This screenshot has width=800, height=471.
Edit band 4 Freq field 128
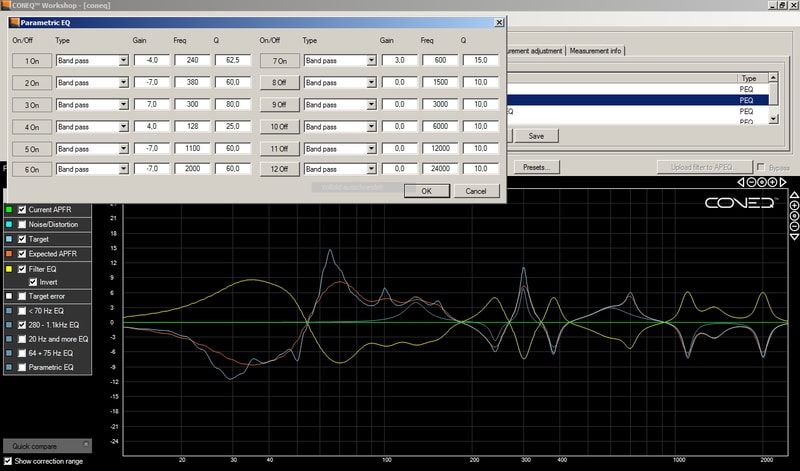pyautogui.click(x=192, y=126)
